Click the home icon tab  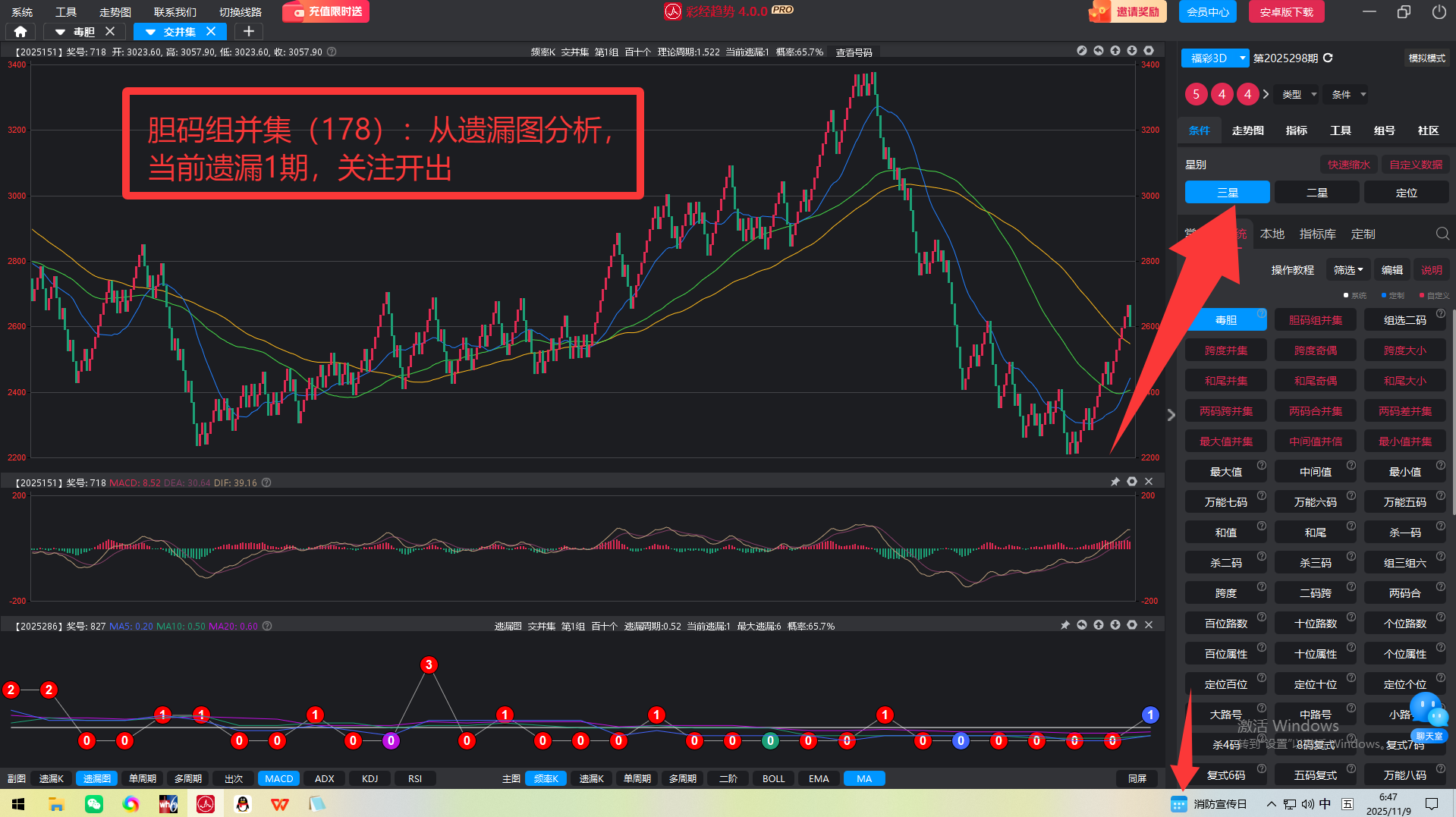pyautogui.click(x=20, y=31)
